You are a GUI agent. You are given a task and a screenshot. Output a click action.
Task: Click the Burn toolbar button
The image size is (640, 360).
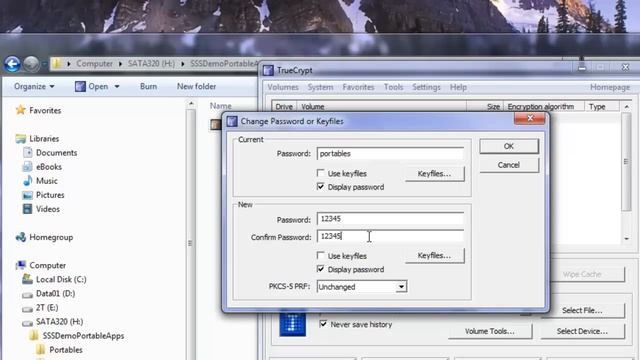(148, 87)
